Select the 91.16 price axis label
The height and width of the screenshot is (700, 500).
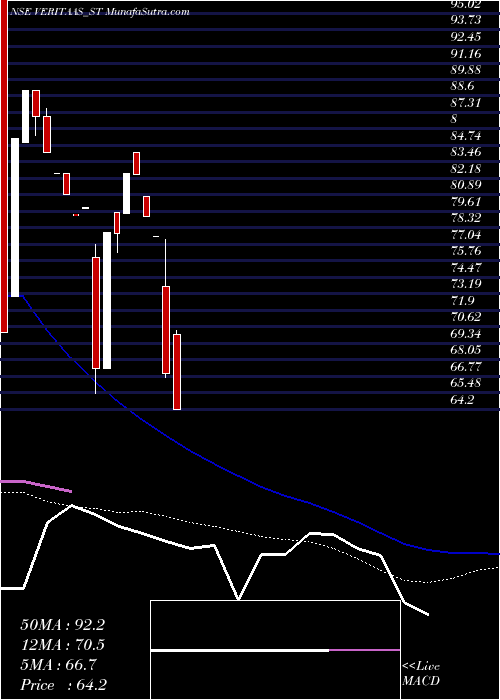click(466, 54)
